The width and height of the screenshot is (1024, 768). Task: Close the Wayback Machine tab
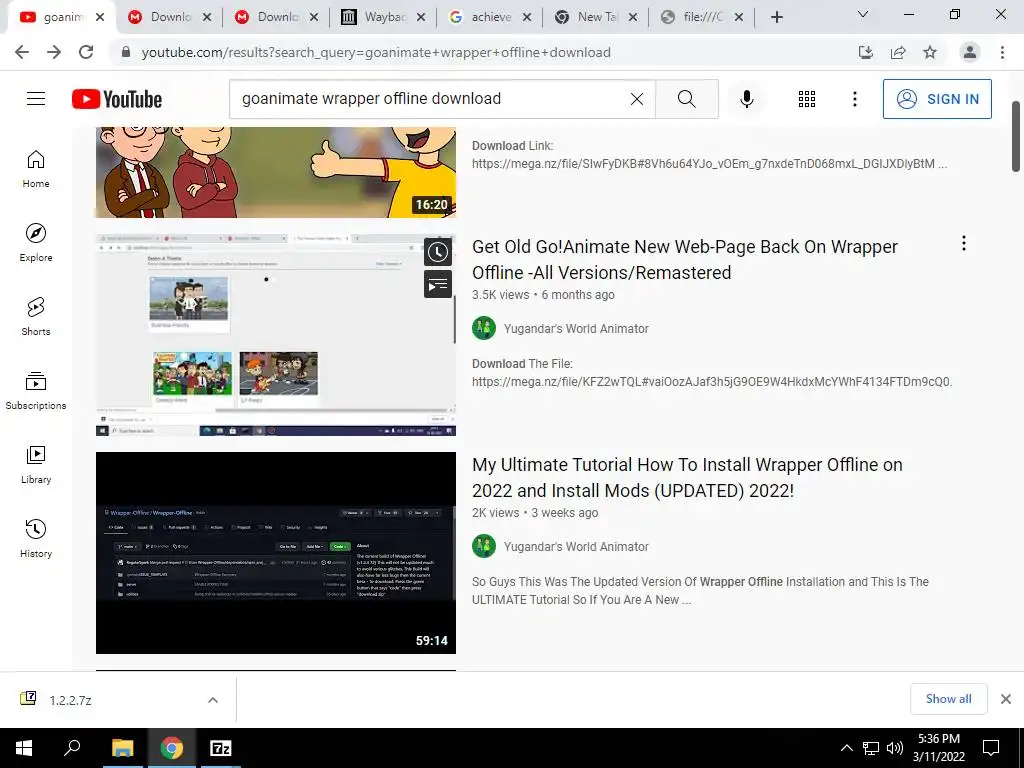(x=421, y=18)
